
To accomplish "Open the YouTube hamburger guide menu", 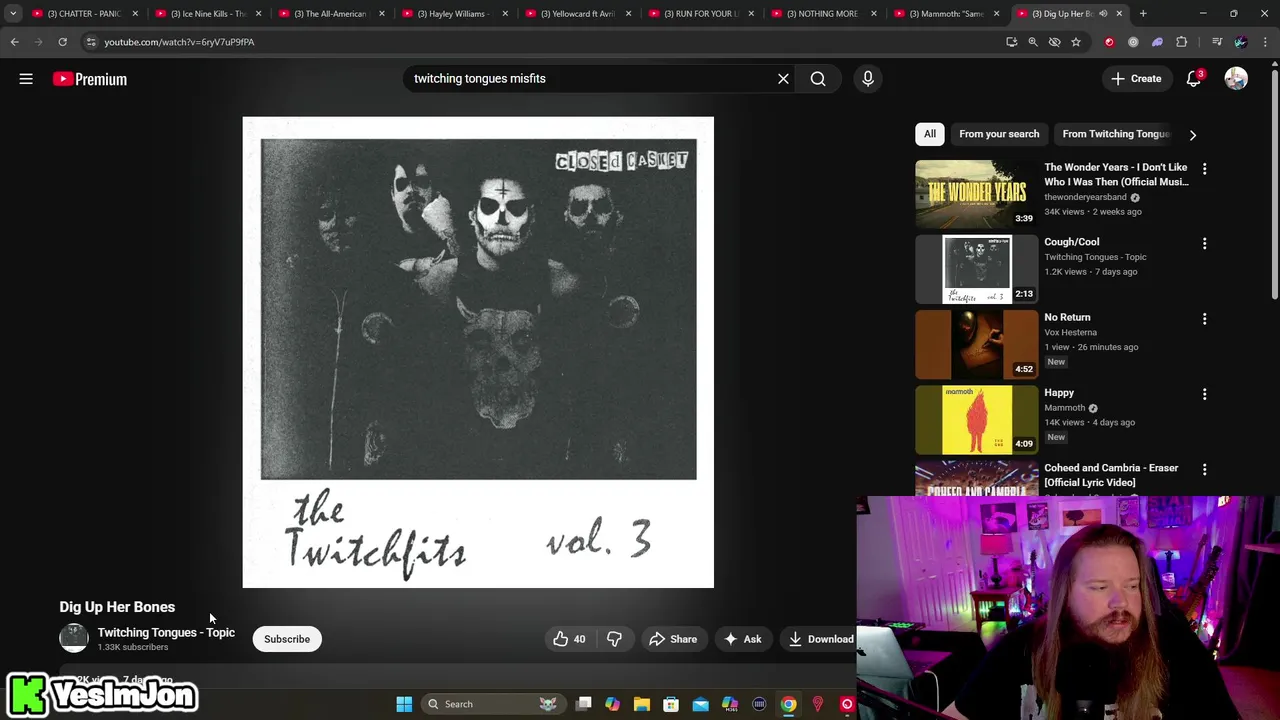I will [26, 79].
